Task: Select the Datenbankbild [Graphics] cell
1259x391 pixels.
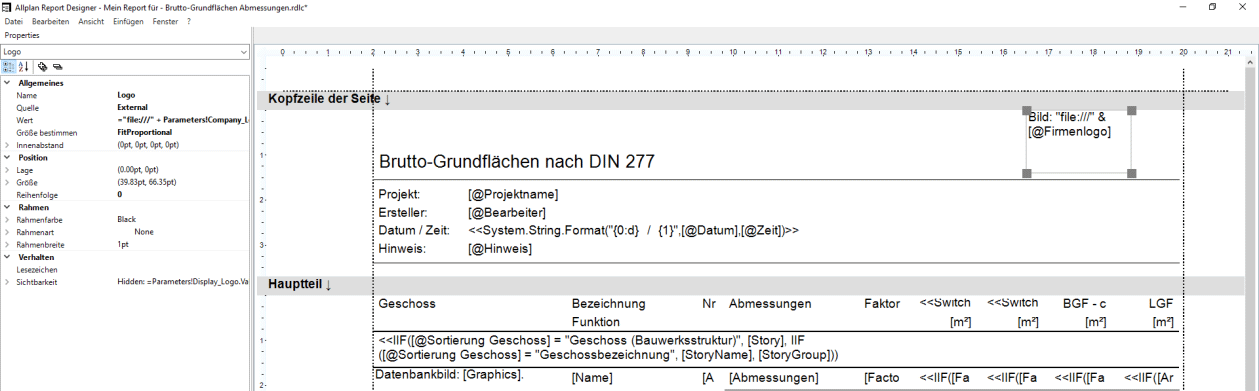Action: pos(450,375)
